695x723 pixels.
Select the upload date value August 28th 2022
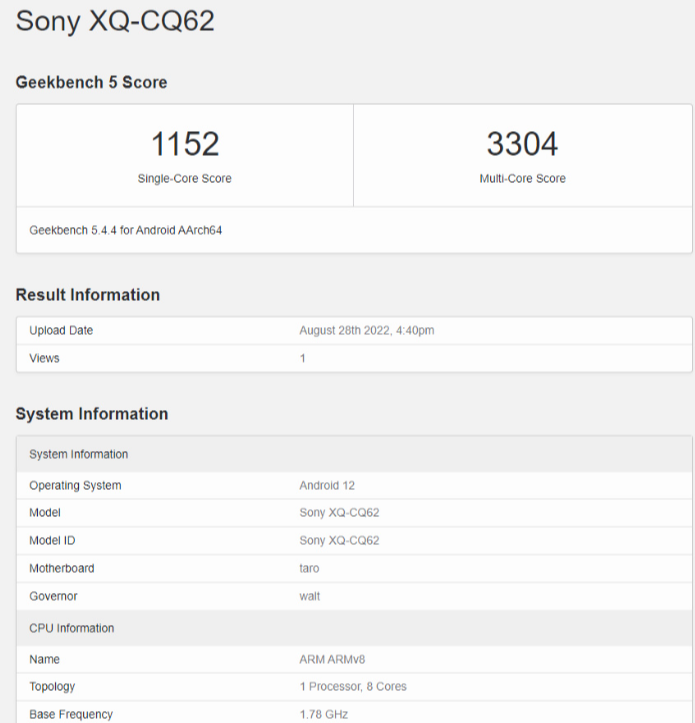click(366, 330)
